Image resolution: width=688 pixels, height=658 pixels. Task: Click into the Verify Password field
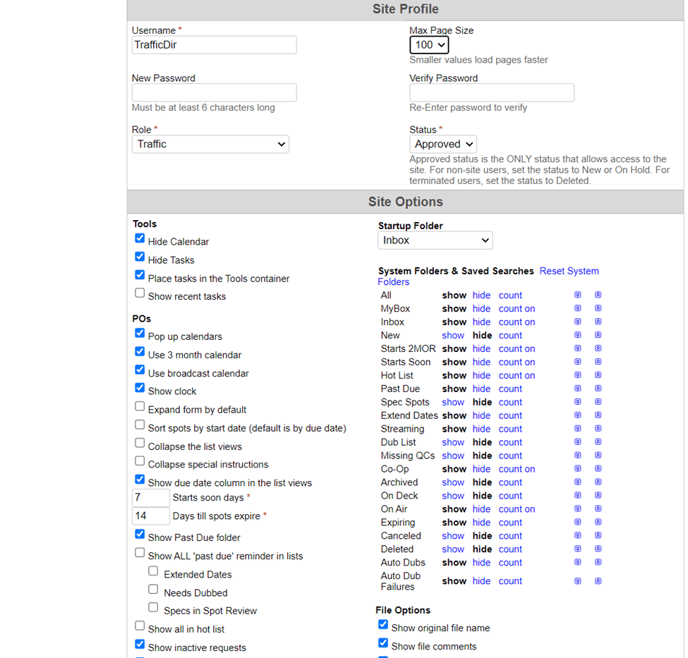[x=492, y=93]
